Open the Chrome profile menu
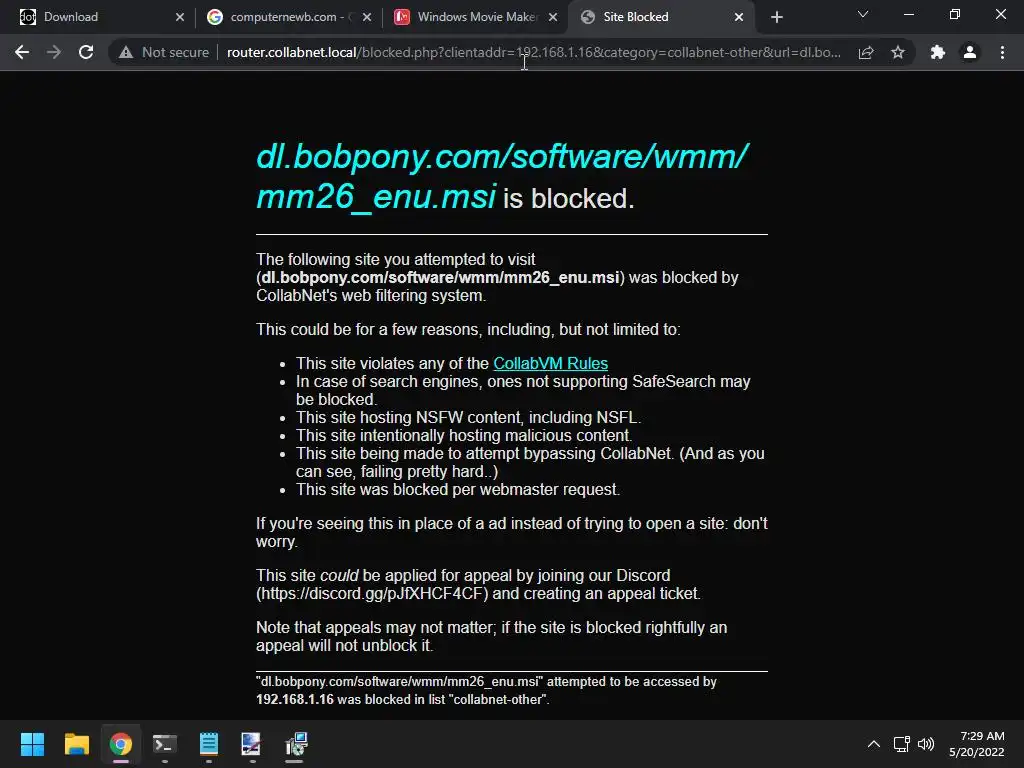Screen dimensions: 1024x768 point(970,52)
